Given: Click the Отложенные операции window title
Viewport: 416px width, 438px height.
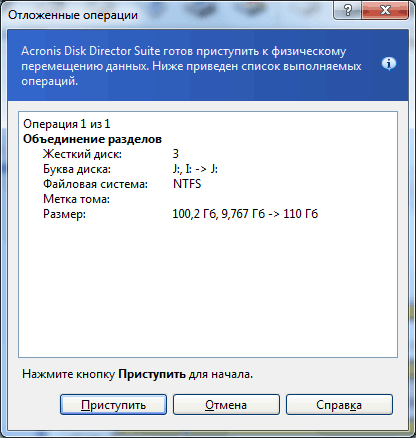Looking at the screenshot, I should pos(73,15).
